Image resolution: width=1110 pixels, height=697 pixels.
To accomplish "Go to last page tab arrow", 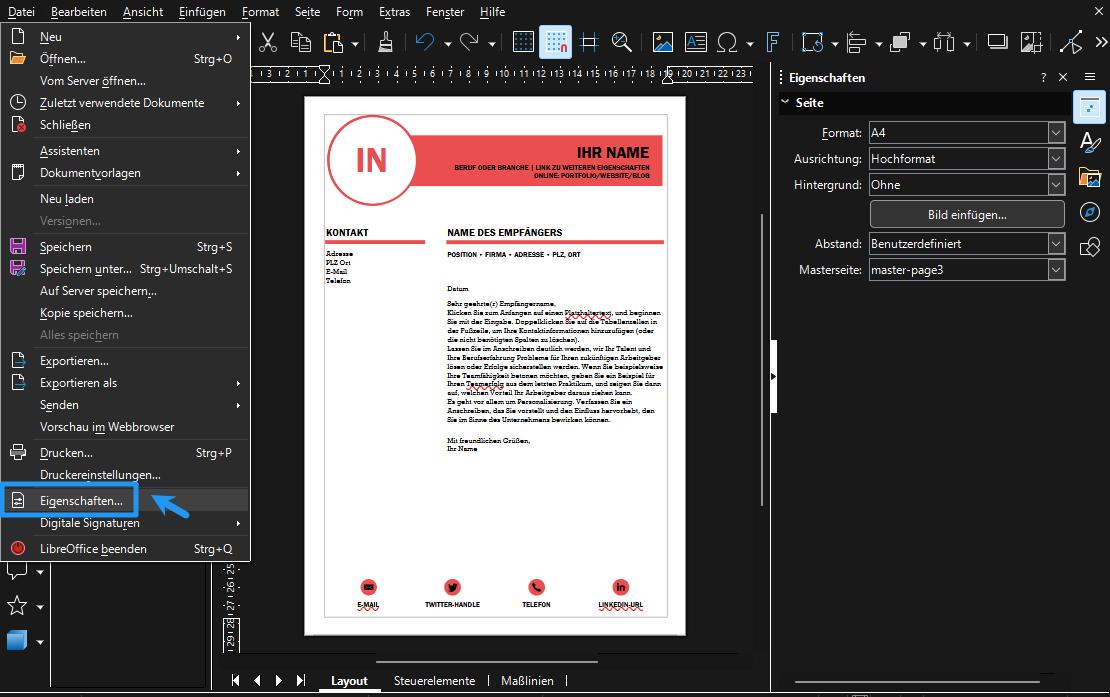I will (x=301, y=680).
